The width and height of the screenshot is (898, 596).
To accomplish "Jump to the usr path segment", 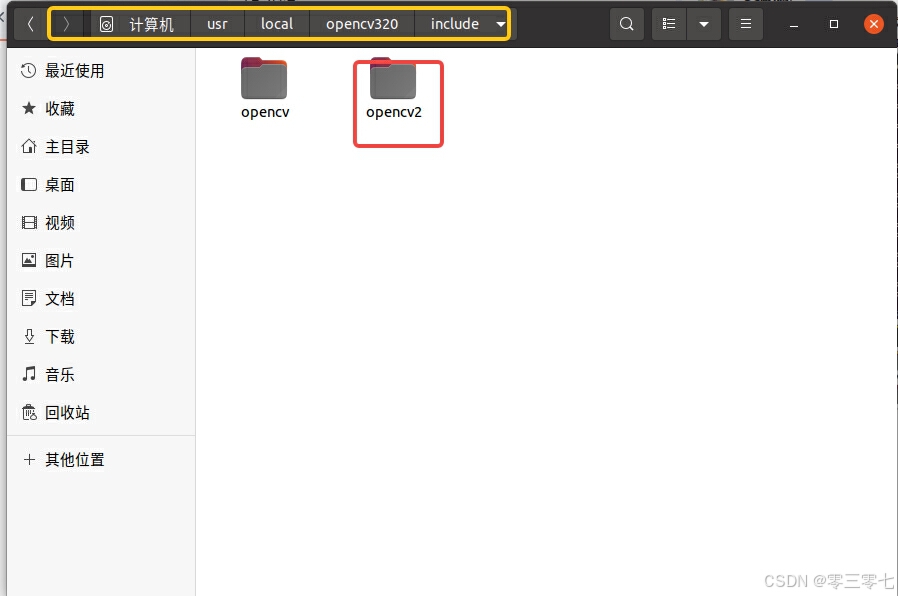I will [218, 24].
